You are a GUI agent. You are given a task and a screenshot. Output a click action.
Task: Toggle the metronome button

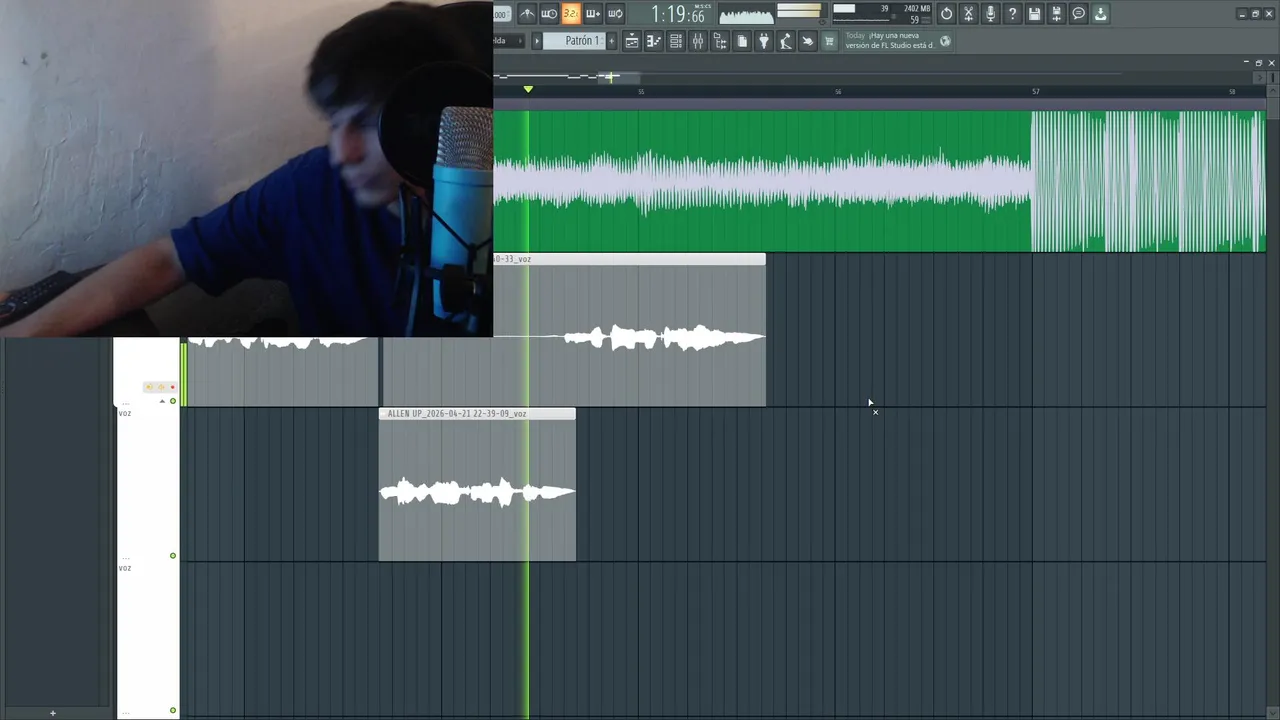[x=527, y=13]
